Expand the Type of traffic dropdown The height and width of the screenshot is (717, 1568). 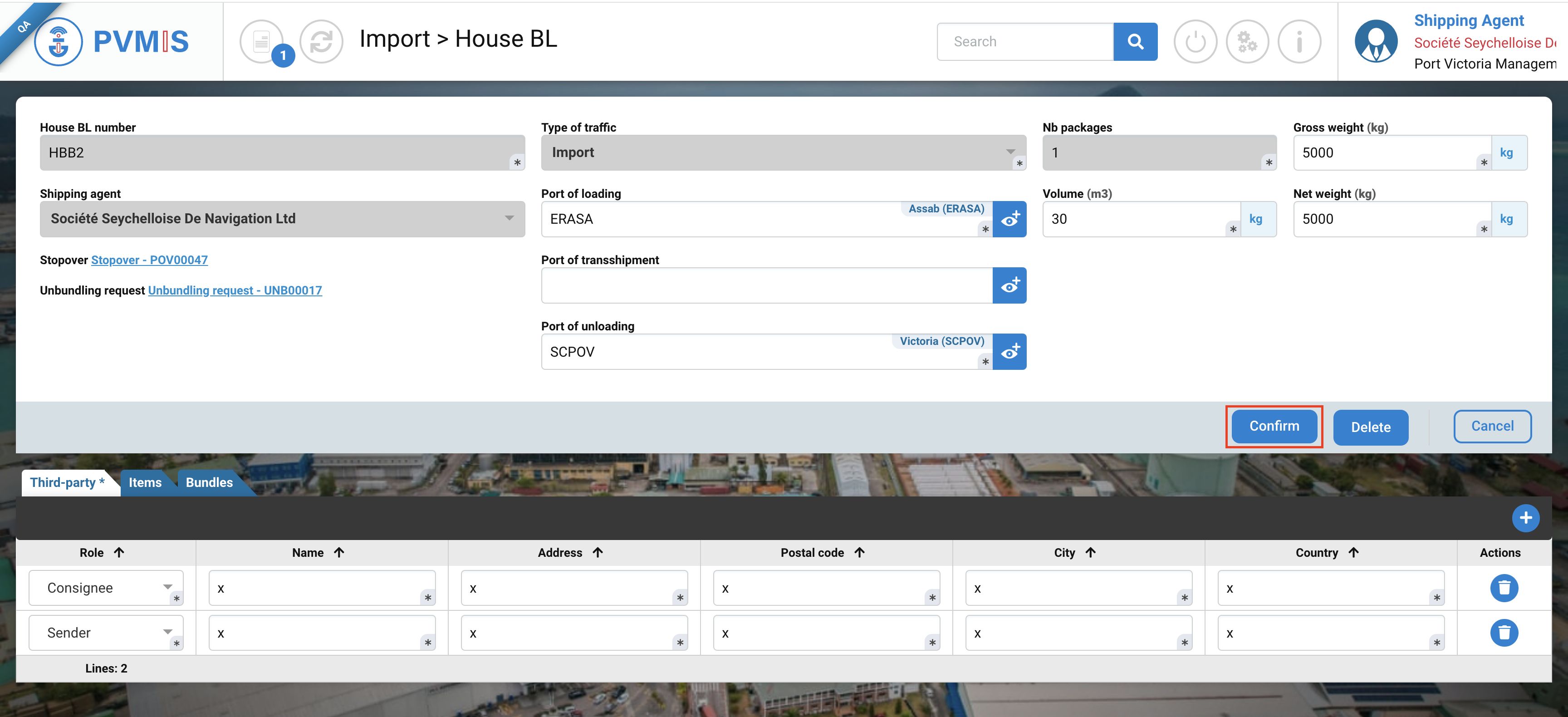783,153
